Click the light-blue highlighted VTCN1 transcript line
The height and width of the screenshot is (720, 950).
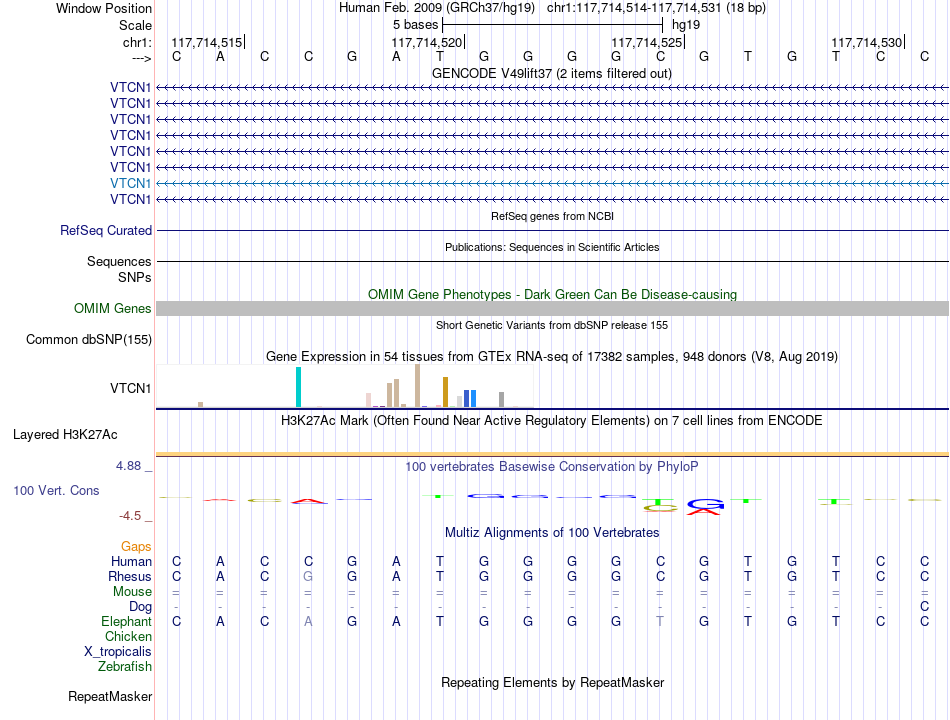pyautogui.click(x=553, y=183)
